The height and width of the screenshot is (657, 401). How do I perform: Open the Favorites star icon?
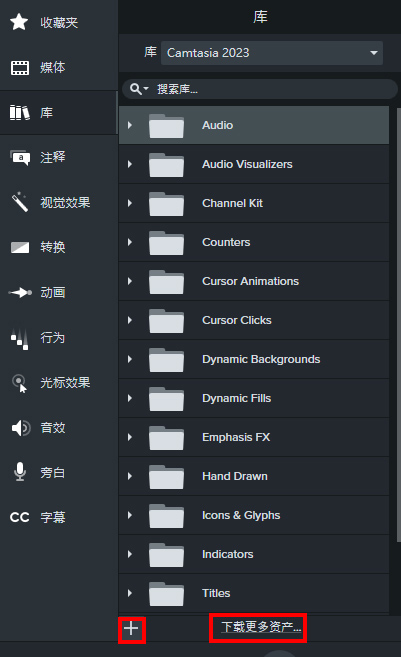[x=19, y=22]
